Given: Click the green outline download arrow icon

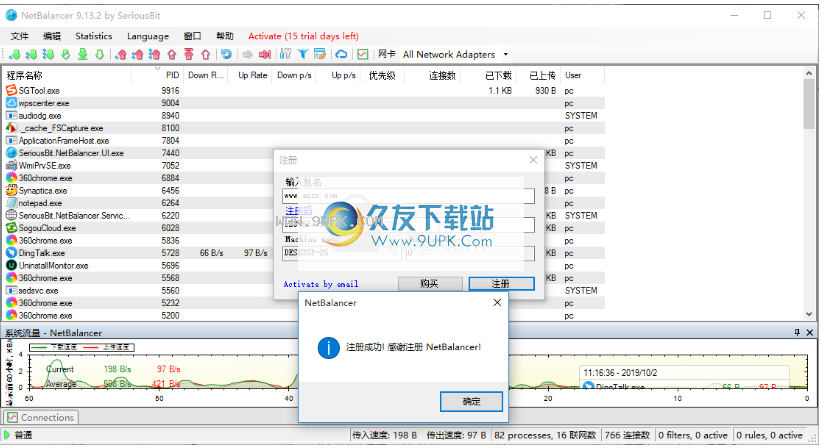Looking at the screenshot, I should coord(99,54).
